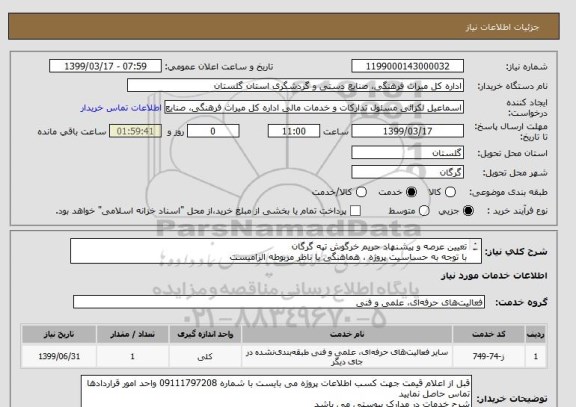Click the واحد اندازه گیری column header

click(x=205, y=334)
